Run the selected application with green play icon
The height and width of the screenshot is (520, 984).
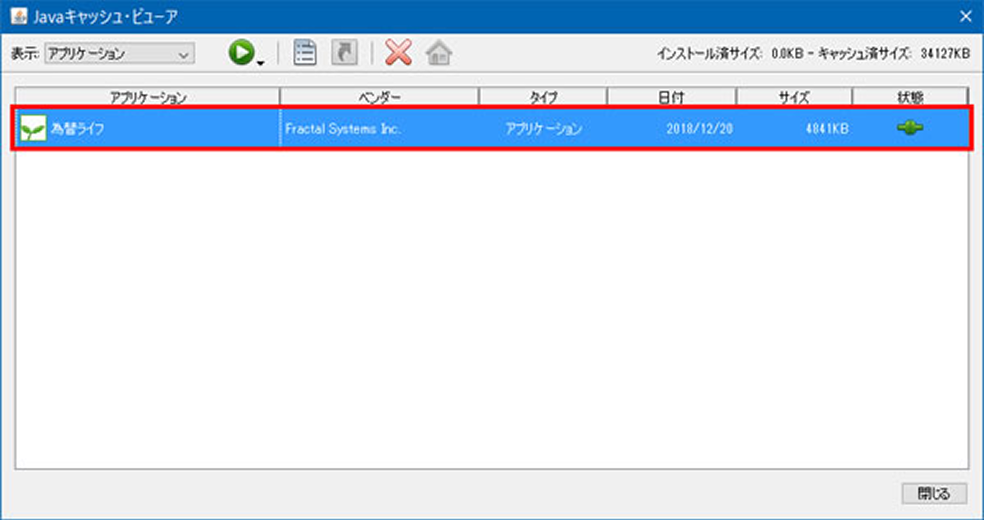241,53
